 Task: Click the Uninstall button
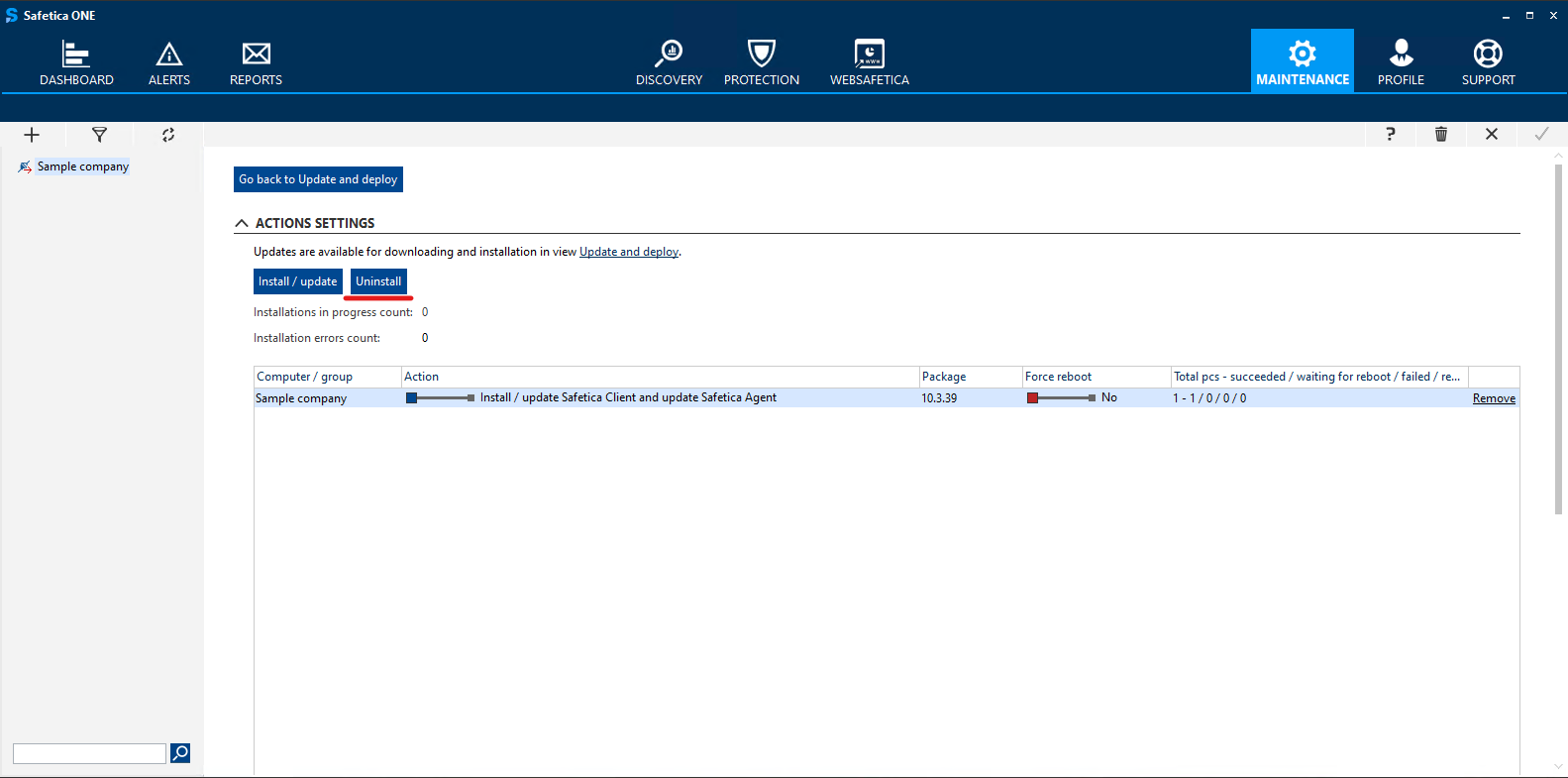click(x=378, y=281)
